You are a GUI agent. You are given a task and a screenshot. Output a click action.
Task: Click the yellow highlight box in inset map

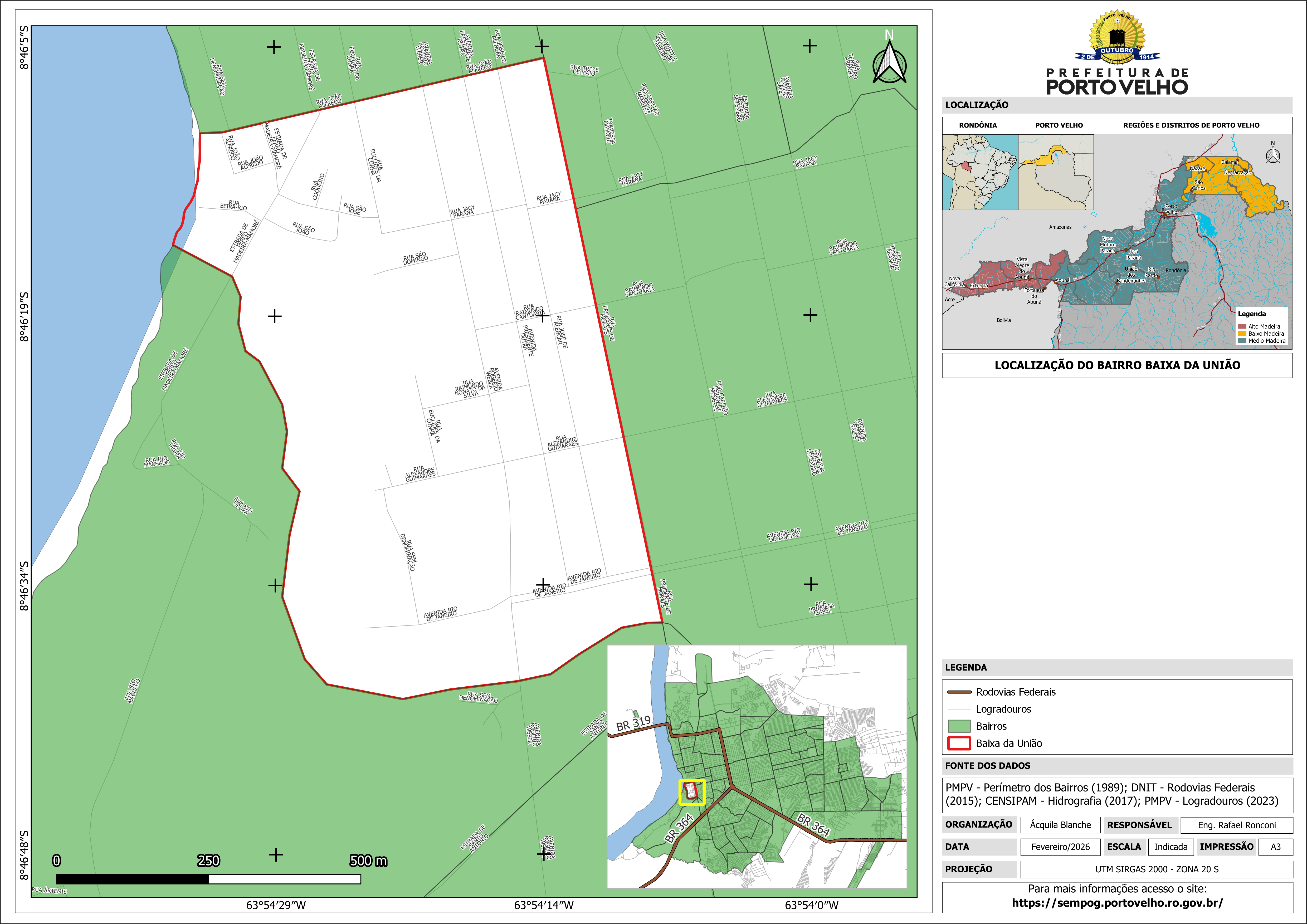692,792
